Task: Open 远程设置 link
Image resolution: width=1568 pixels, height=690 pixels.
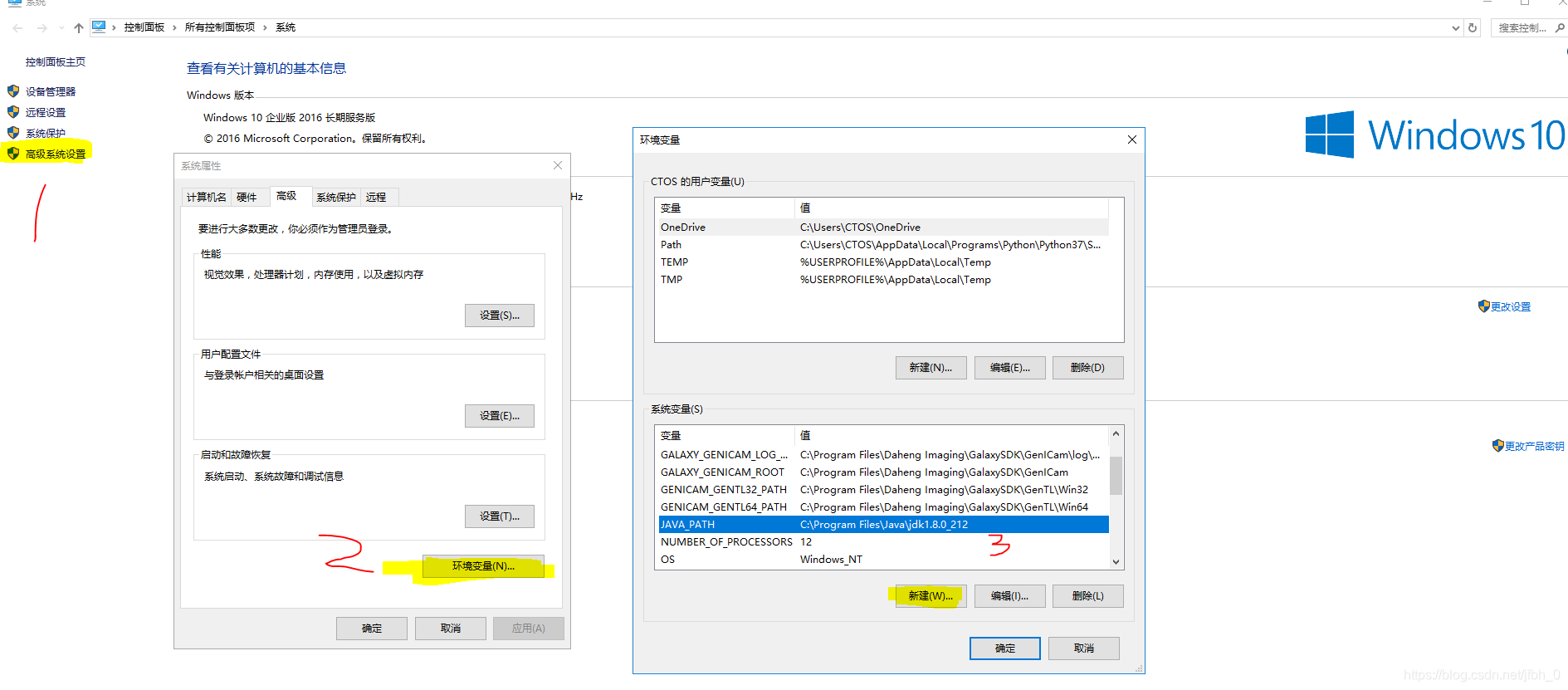Action: click(46, 112)
